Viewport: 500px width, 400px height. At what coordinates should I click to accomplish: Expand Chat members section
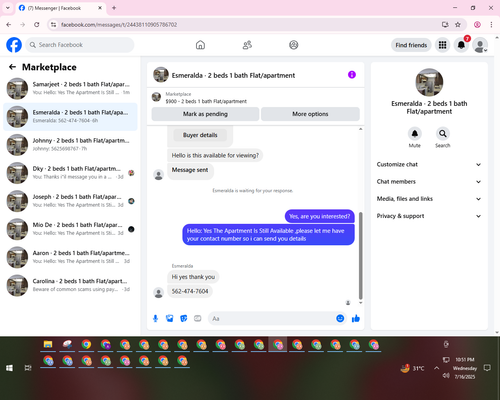point(429,182)
